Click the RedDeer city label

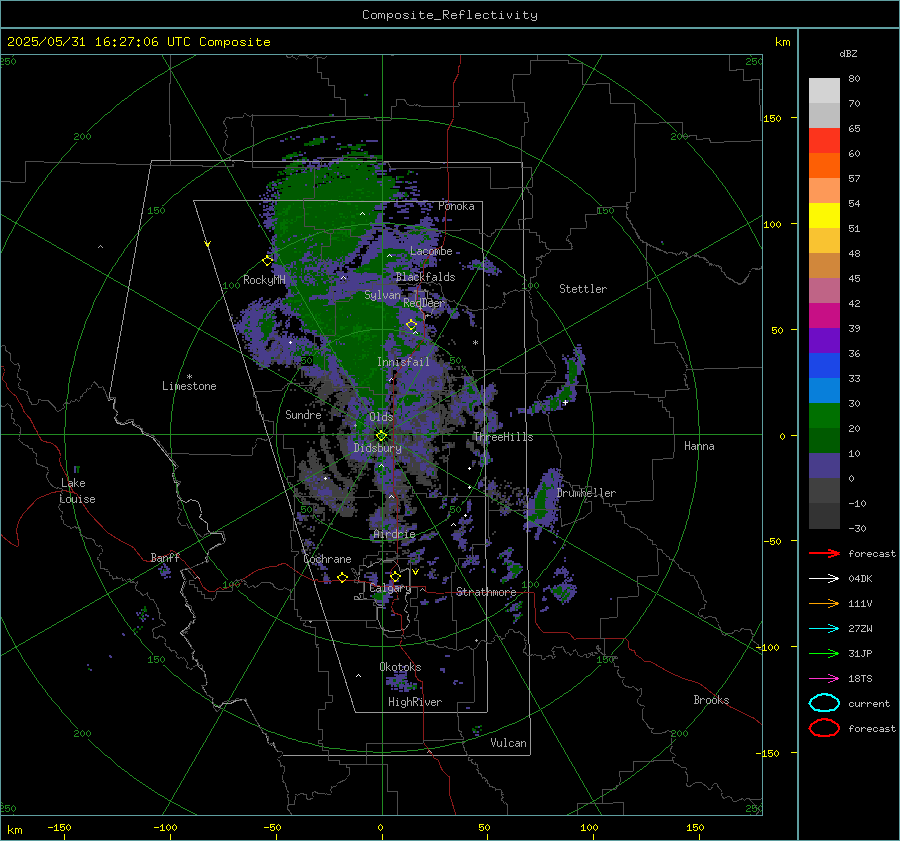(424, 303)
